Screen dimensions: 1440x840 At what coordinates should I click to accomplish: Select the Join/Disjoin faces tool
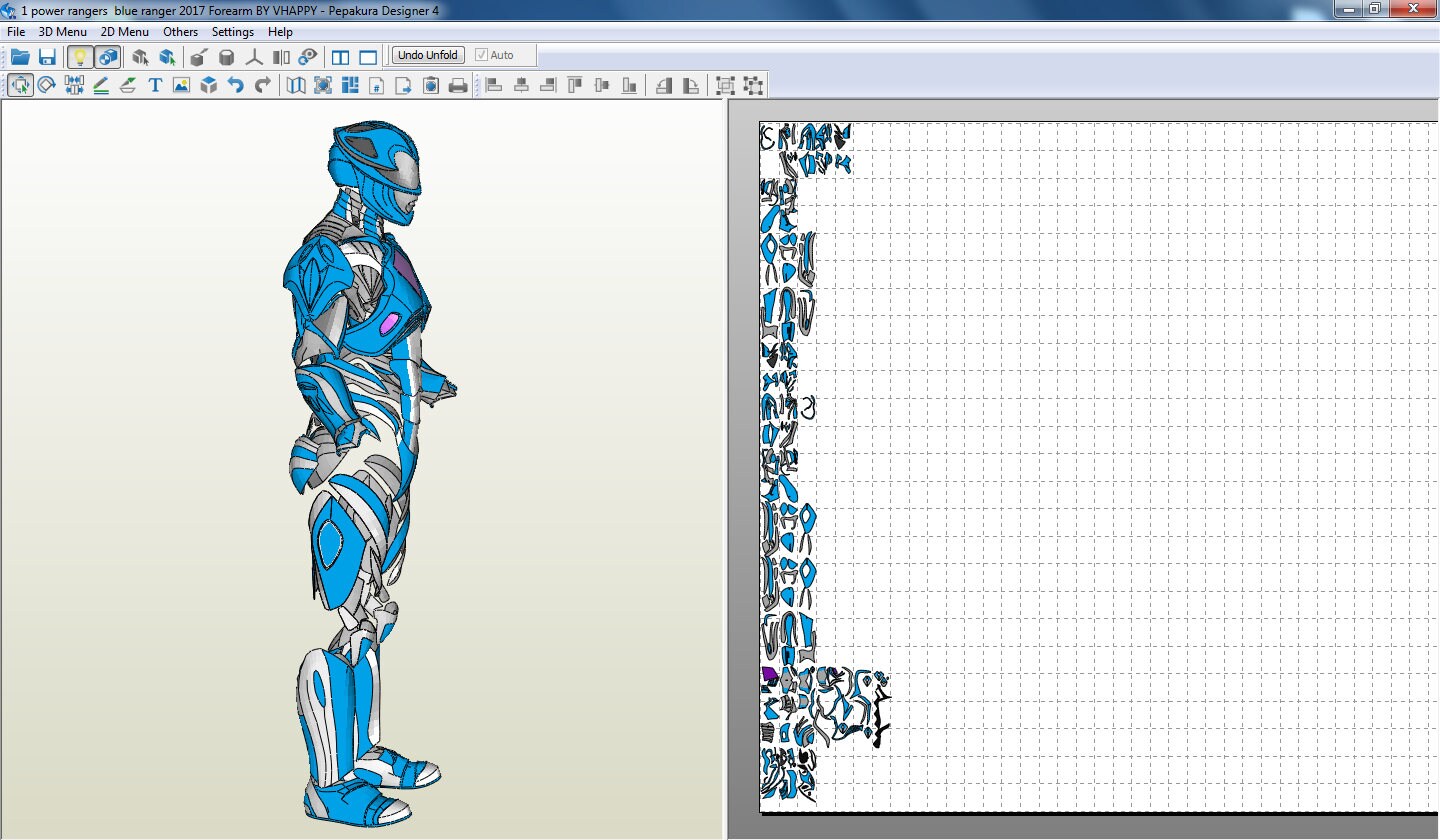click(74, 85)
